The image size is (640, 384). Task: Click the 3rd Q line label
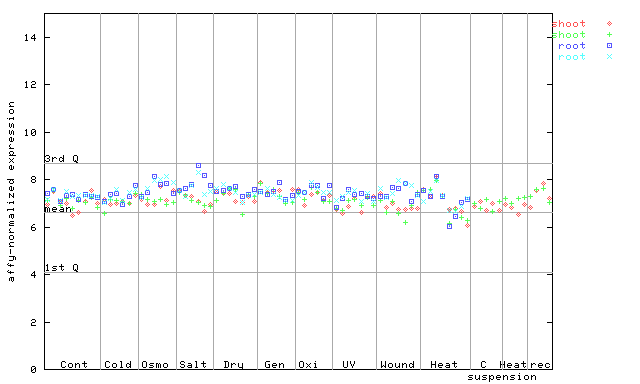click(x=61, y=158)
